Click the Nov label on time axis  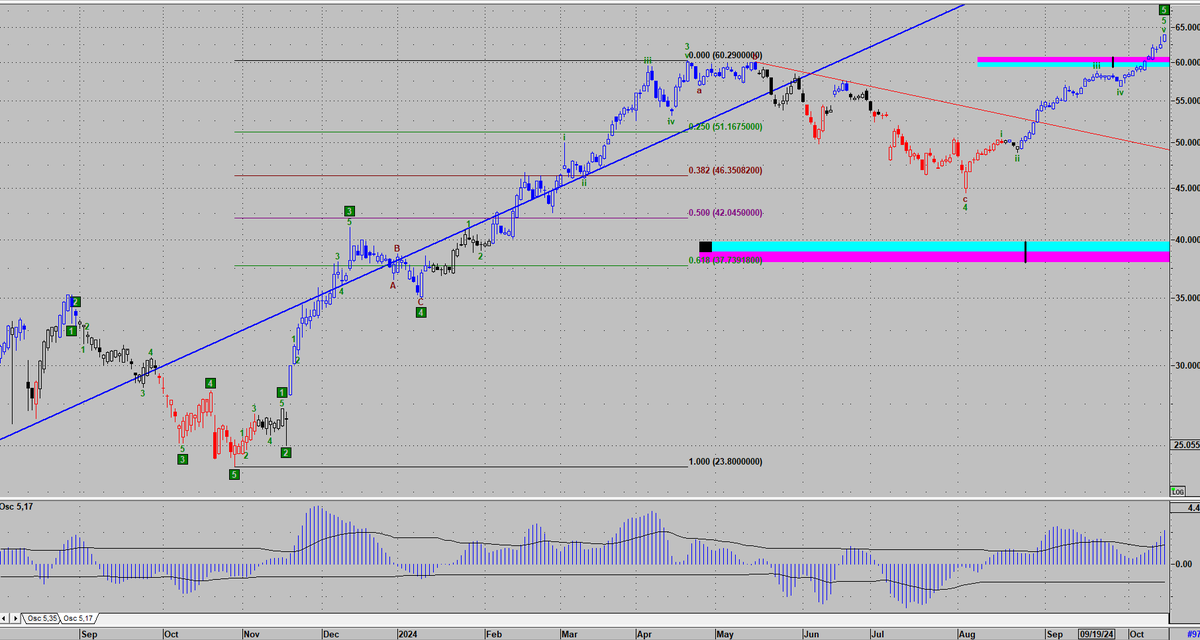(x=251, y=633)
